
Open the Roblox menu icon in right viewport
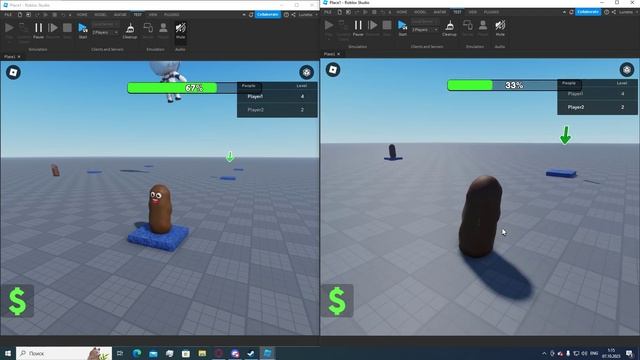(x=333, y=70)
